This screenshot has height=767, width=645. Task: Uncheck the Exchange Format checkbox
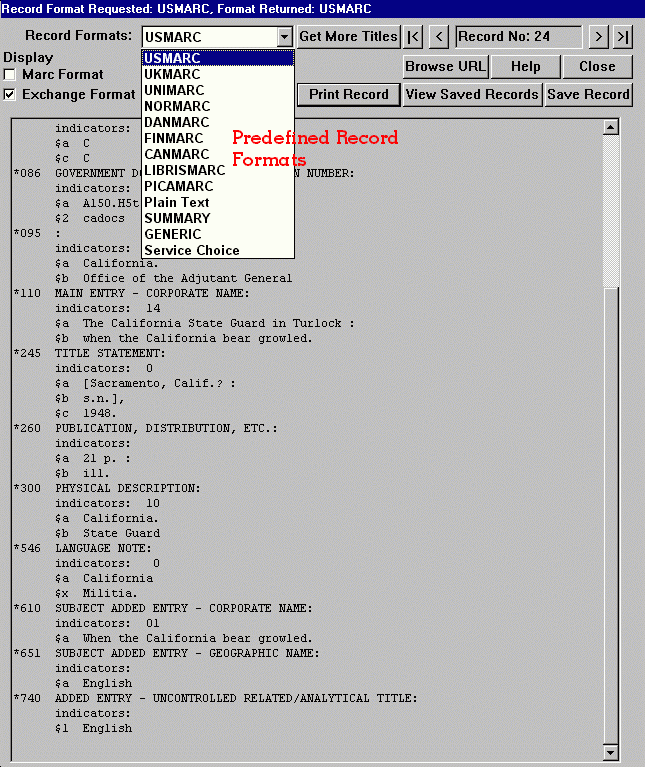point(9,94)
